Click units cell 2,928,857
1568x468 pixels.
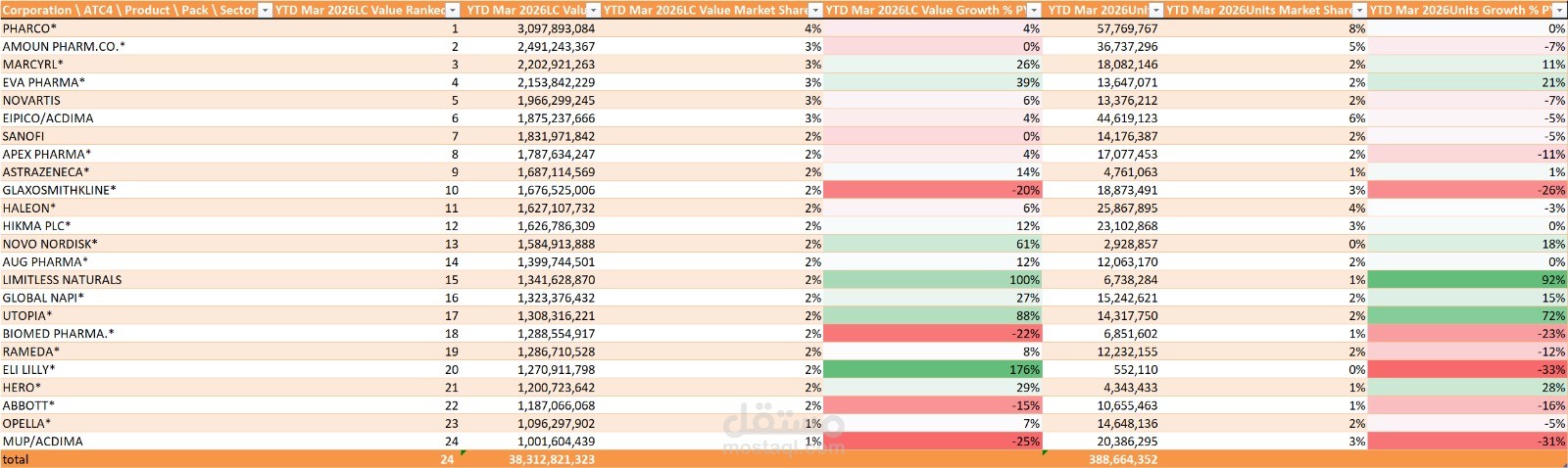click(x=1130, y=244)
